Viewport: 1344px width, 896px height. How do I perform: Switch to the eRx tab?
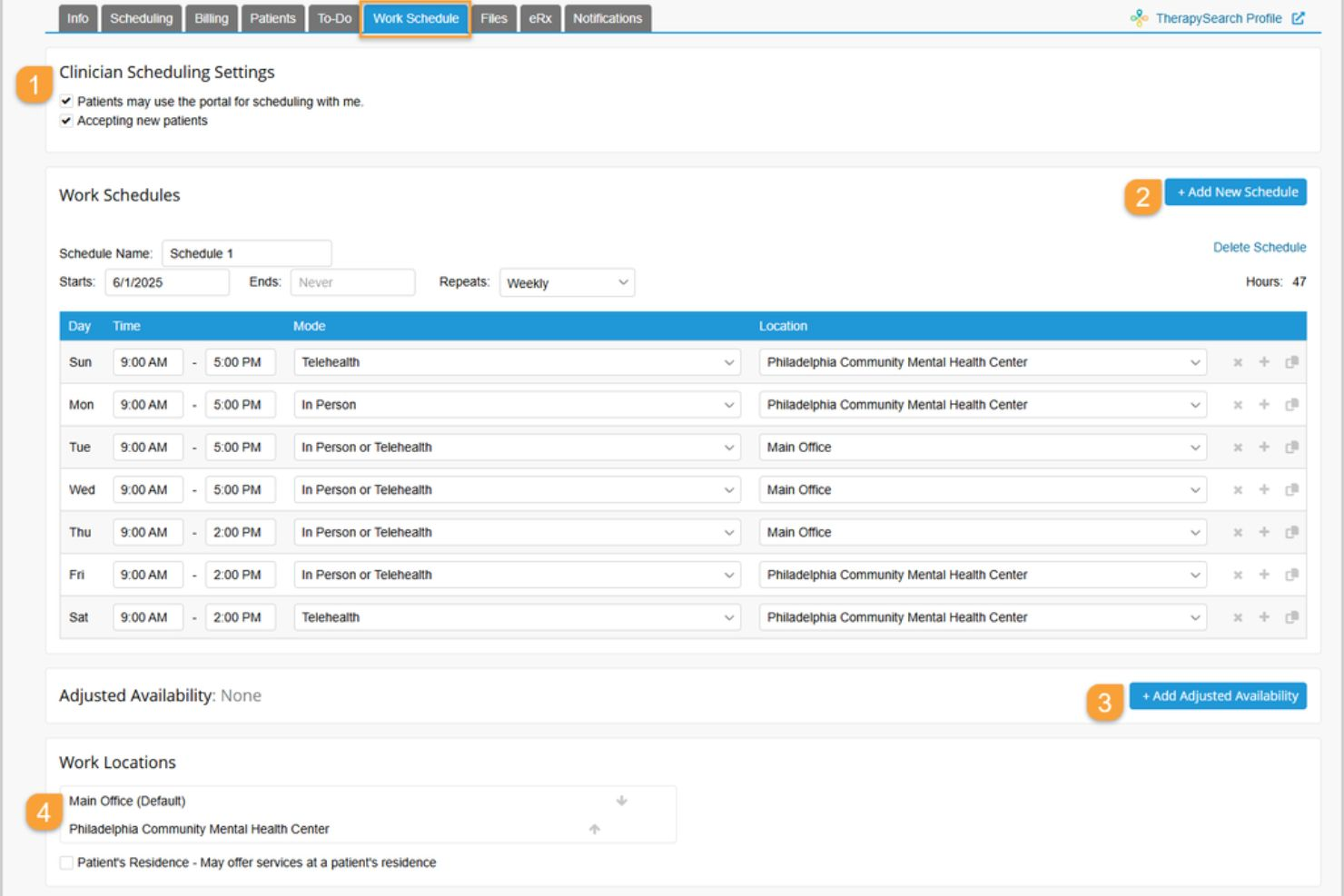tap(540, 18)
